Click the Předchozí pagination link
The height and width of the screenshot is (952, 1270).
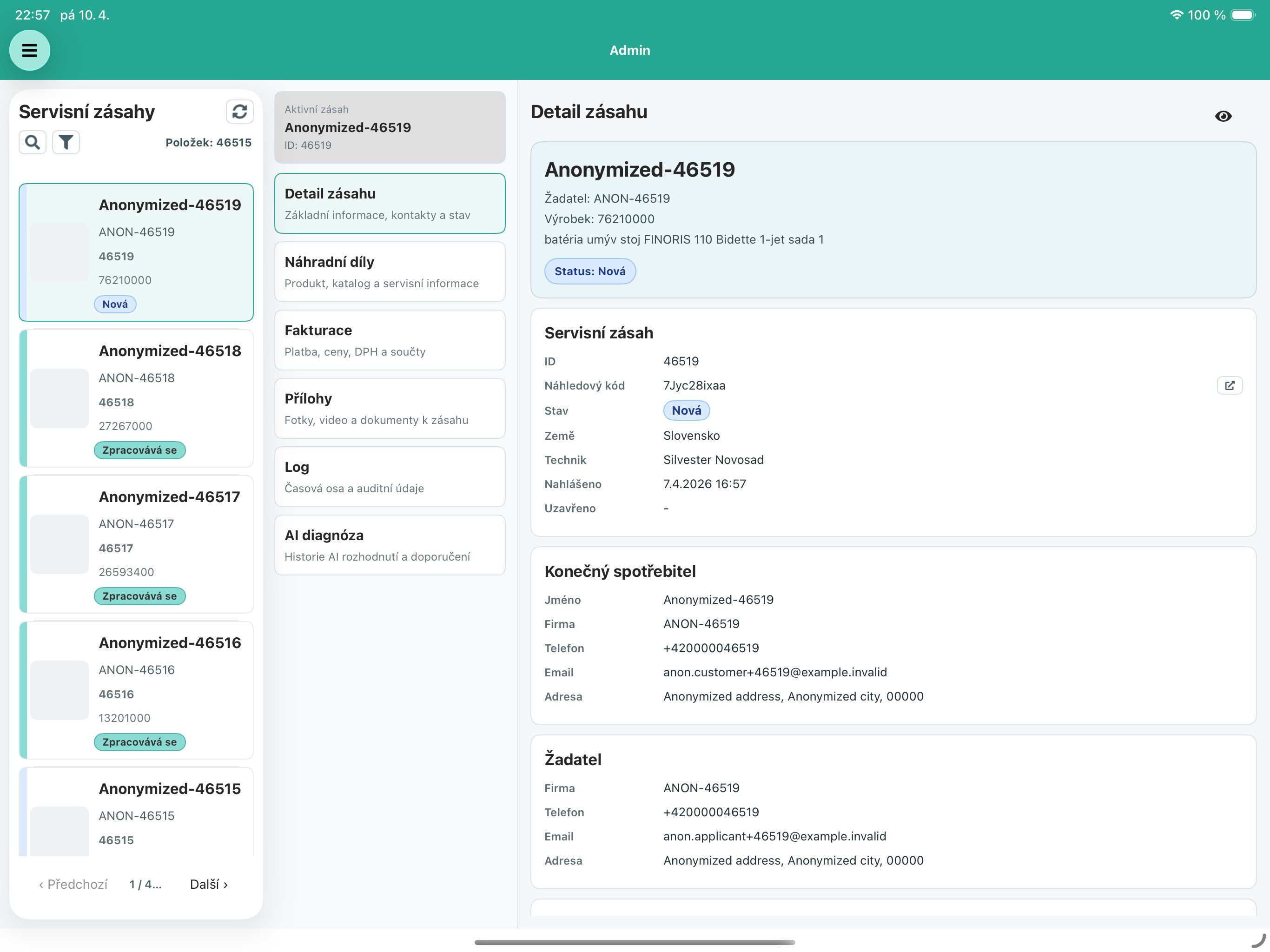point(73,884)
